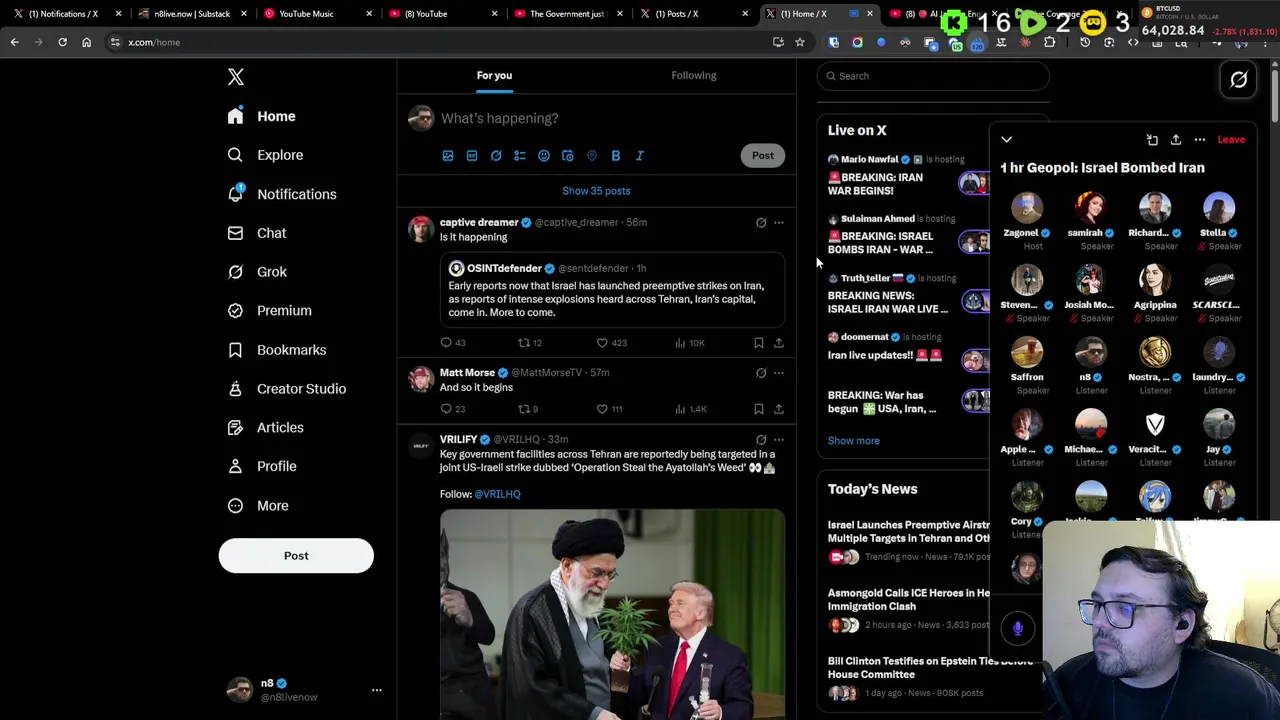
Task: Open @VRILHQ mention link
Action: click(497, 494)
